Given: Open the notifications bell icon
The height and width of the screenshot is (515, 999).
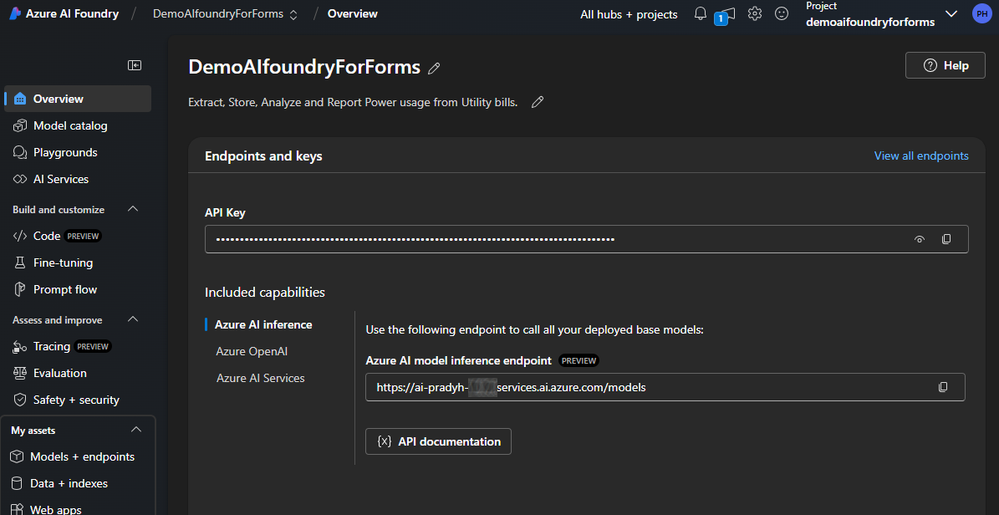Looking at the screenshot, I should pos(700,13).
